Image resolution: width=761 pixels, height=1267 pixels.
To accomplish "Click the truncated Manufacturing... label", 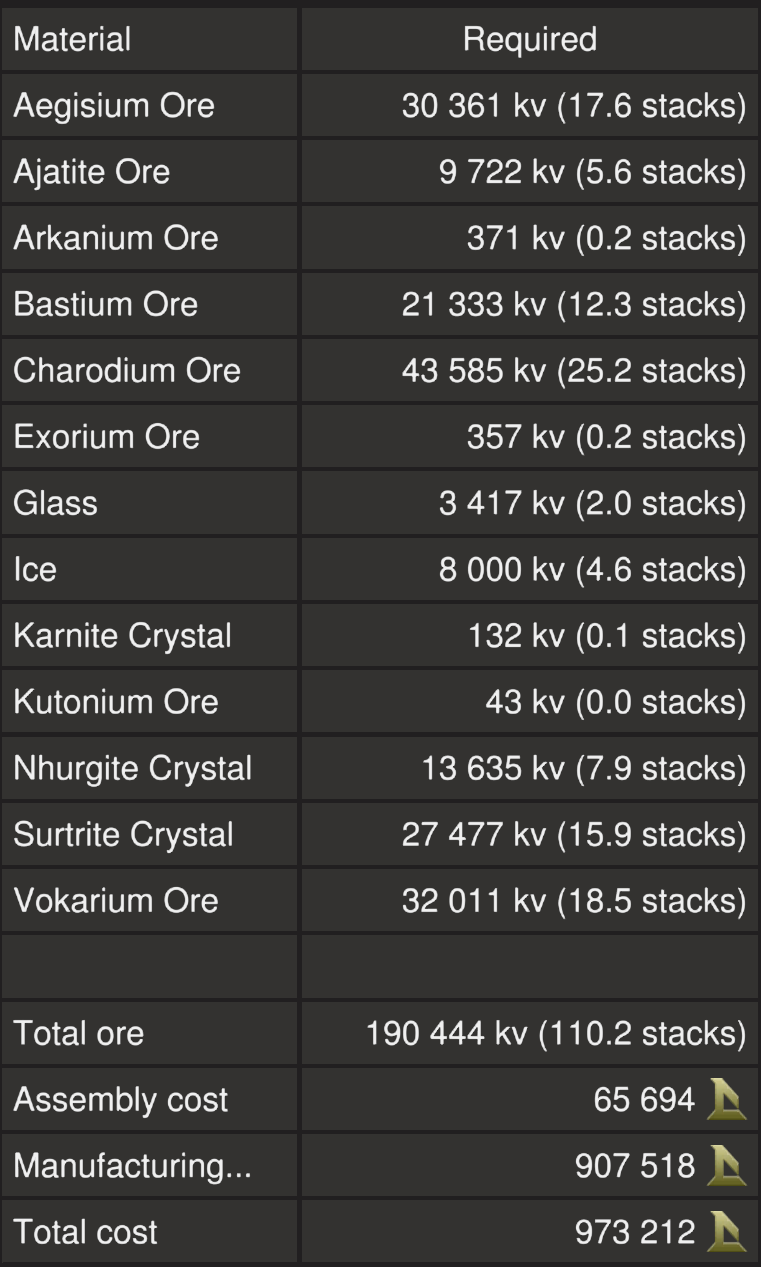I will pos(132,1166).
